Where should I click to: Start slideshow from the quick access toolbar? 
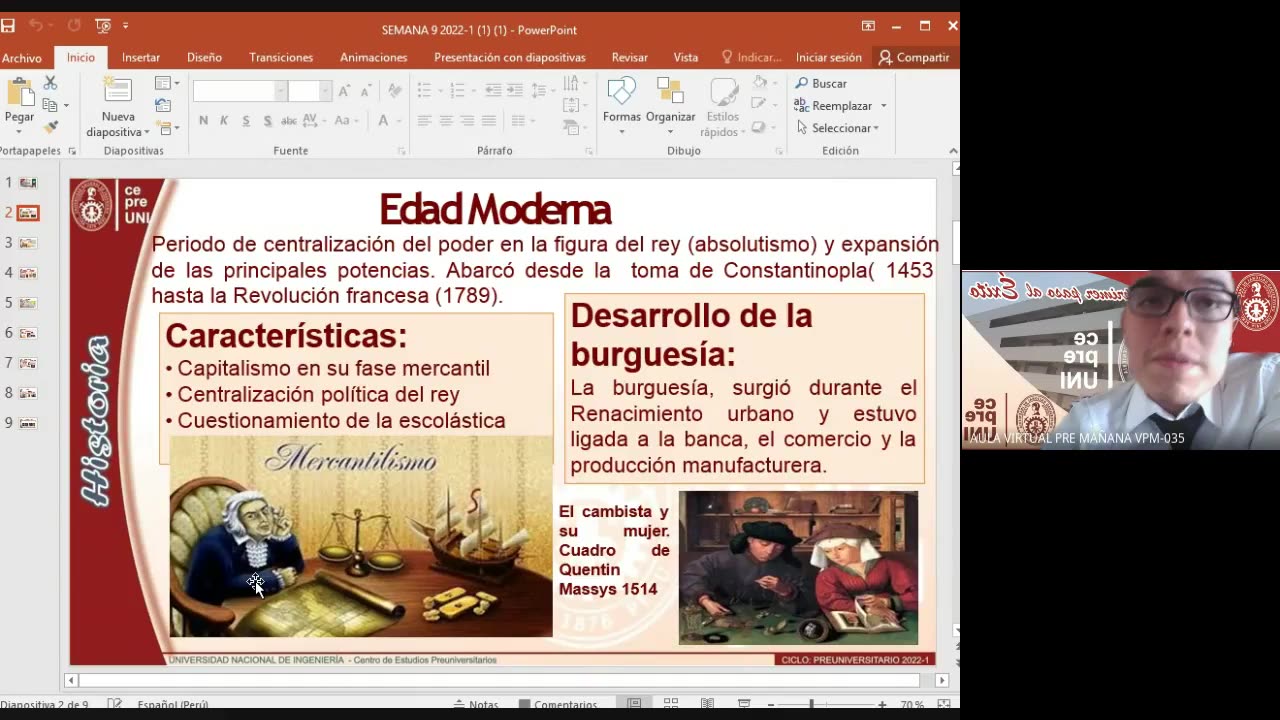coord(103,25)
